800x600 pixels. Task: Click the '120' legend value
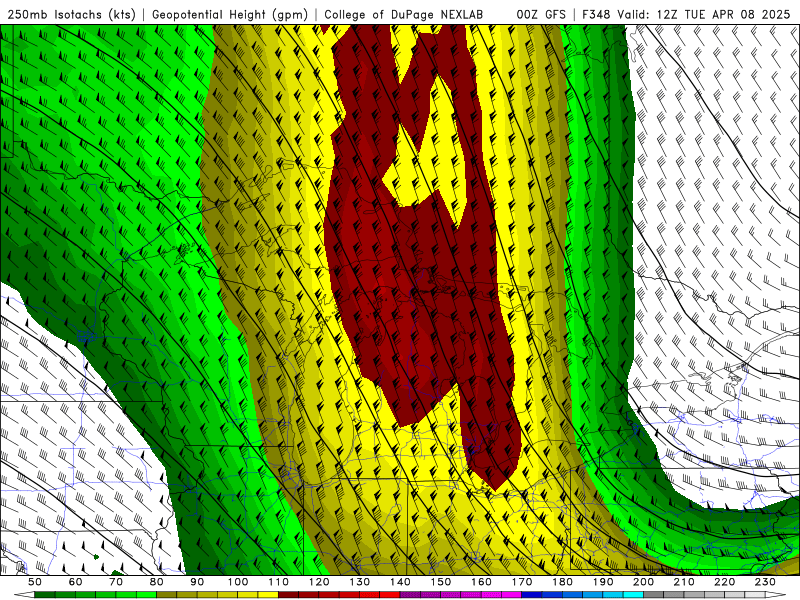coord(319,582)
